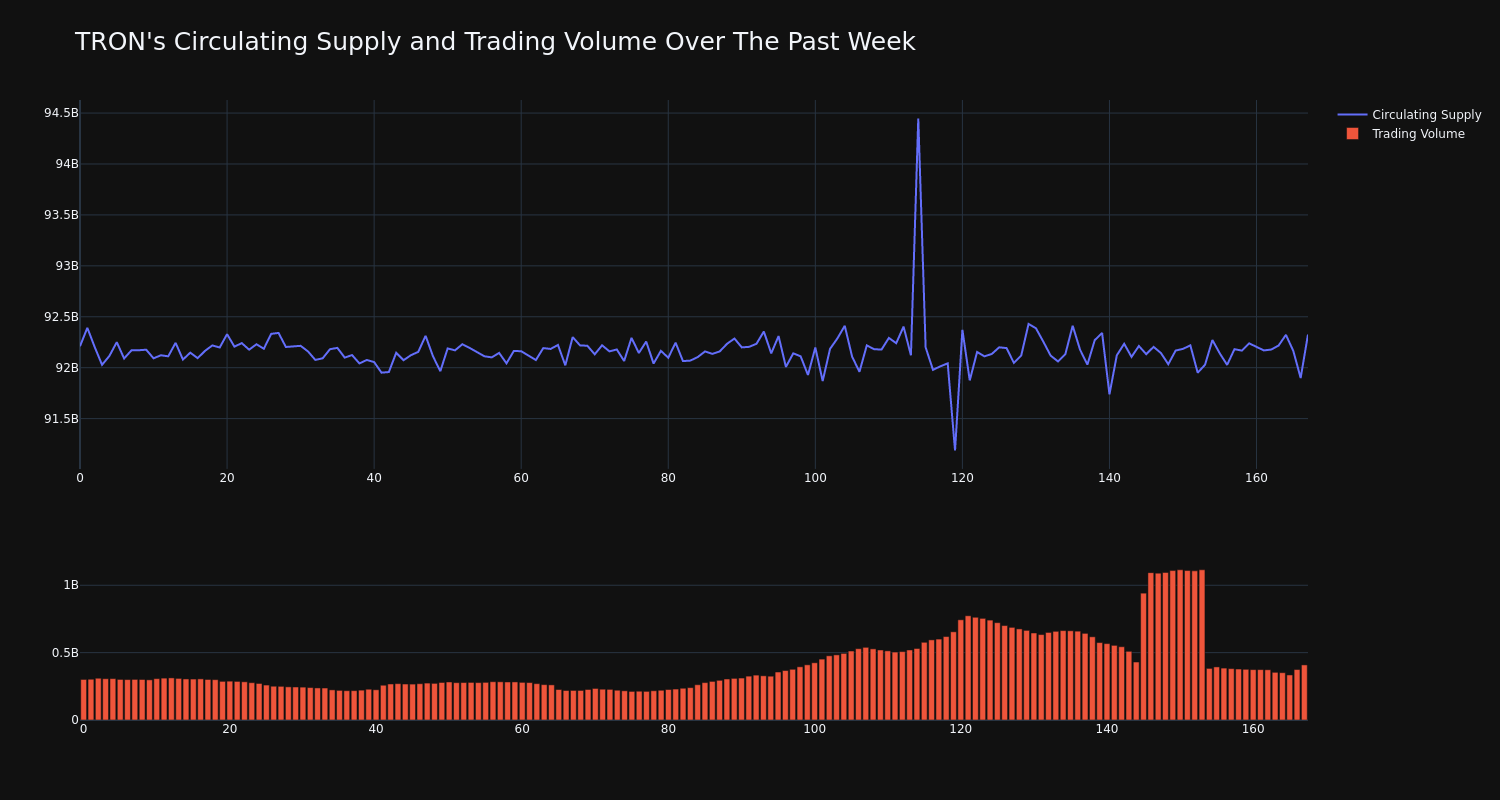Viewport: 1500px width, 800px height.
Task: Click the 0.5B label on volume chart
Action: click(x=65, y=653)
